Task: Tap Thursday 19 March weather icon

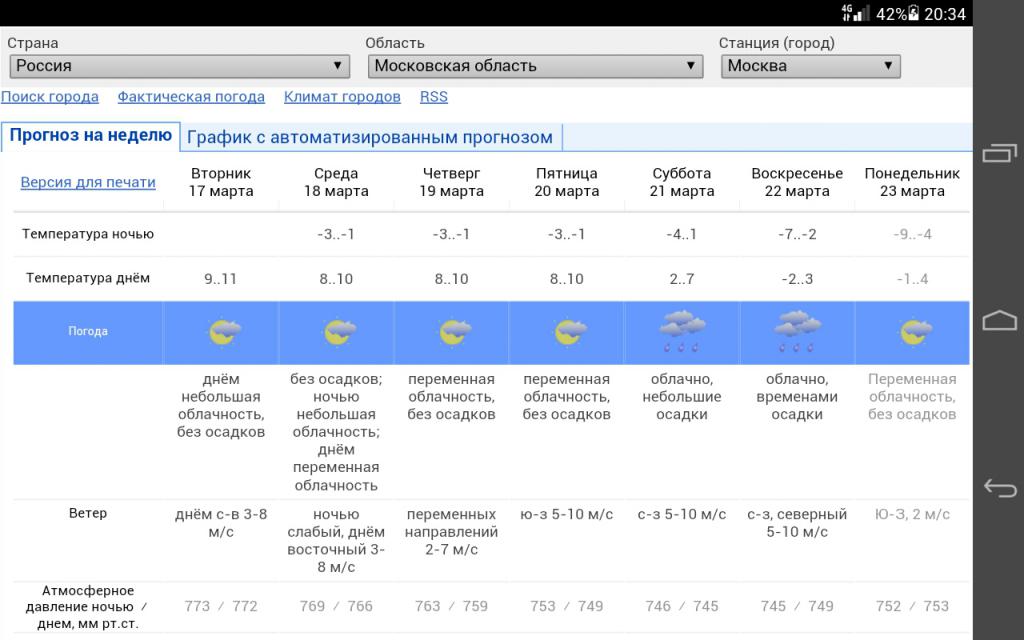Action: point(455,332)
